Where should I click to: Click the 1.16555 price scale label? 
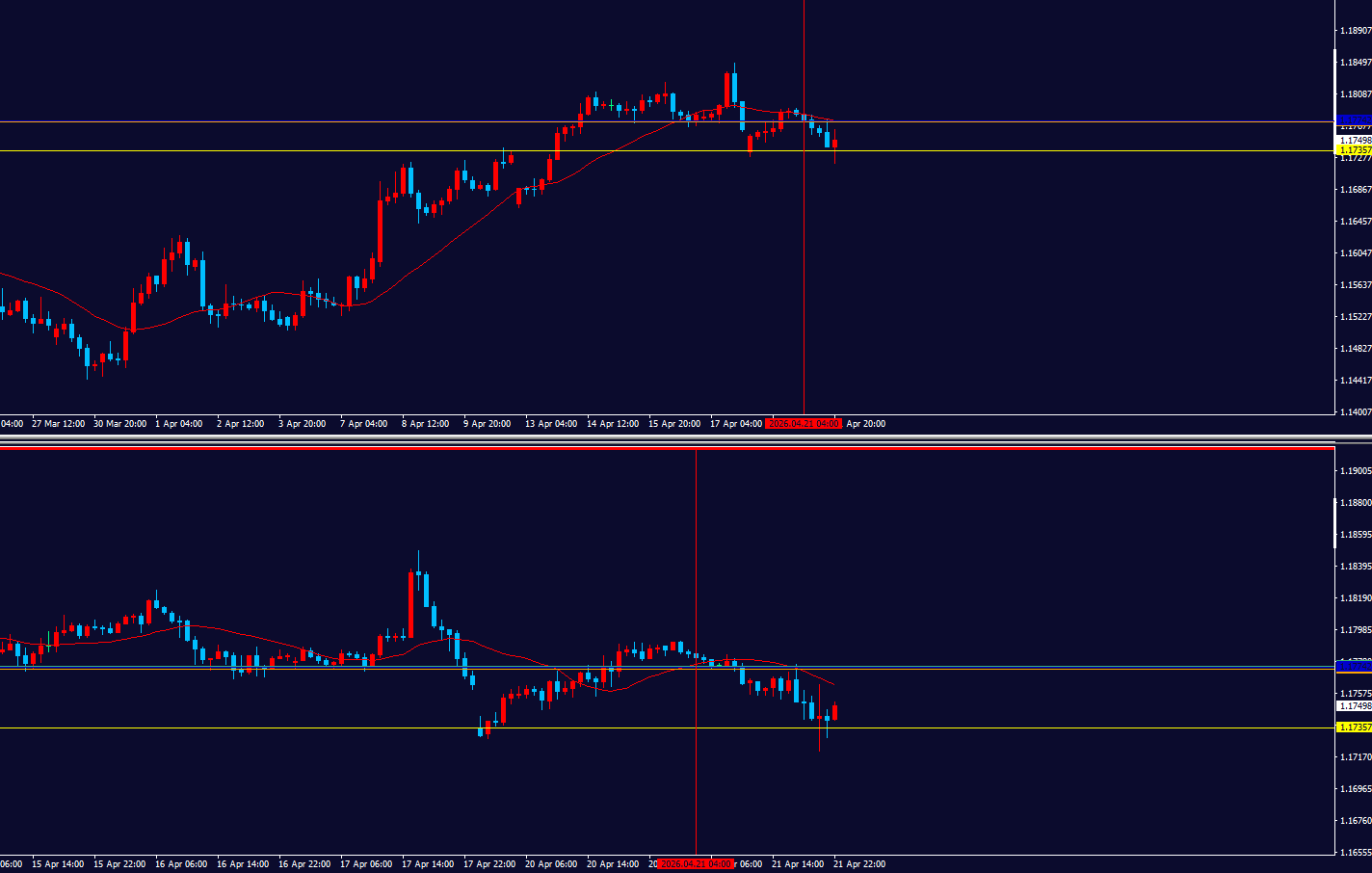coord(1356,853)
